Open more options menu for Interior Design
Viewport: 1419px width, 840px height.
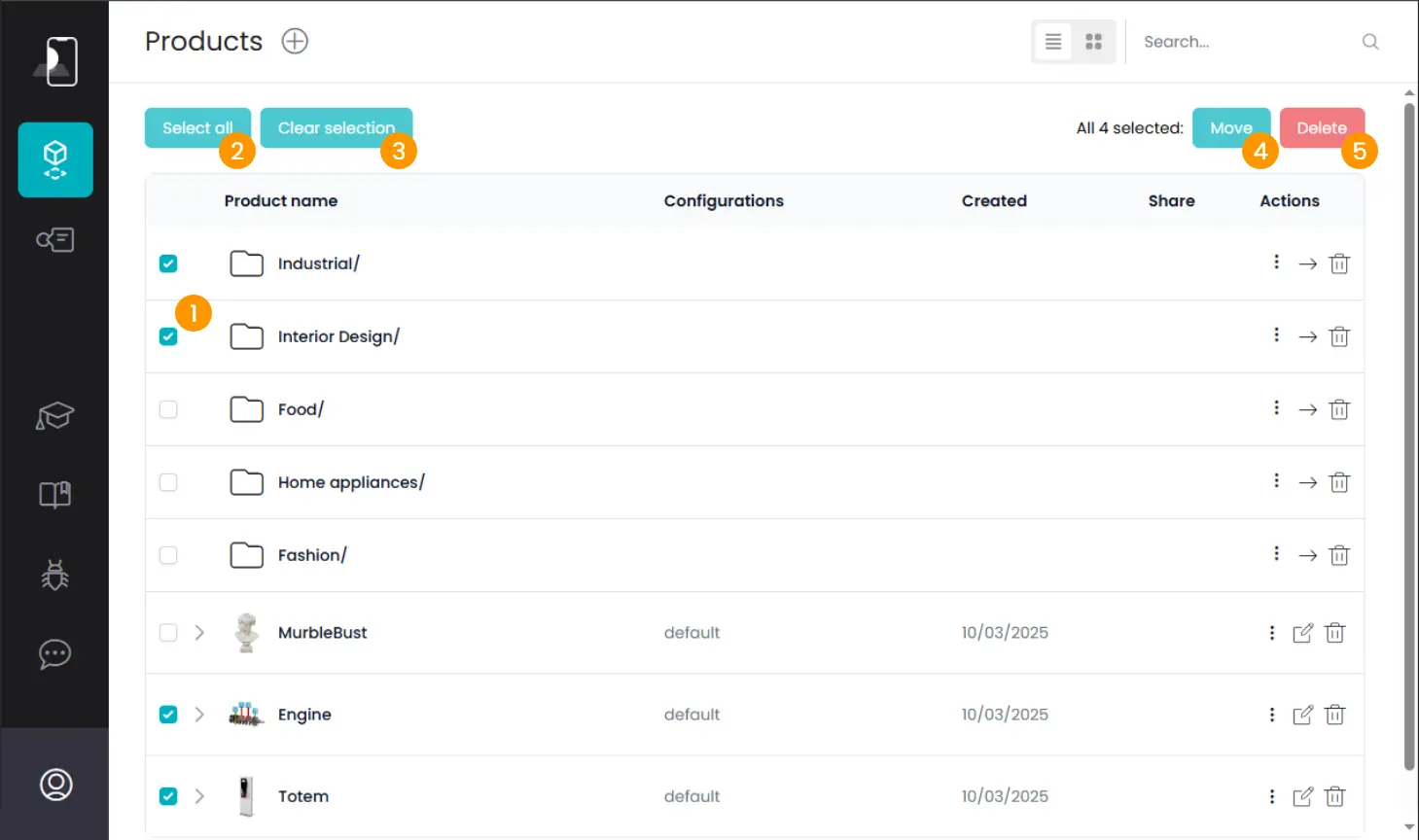[x=1276, y=335]
